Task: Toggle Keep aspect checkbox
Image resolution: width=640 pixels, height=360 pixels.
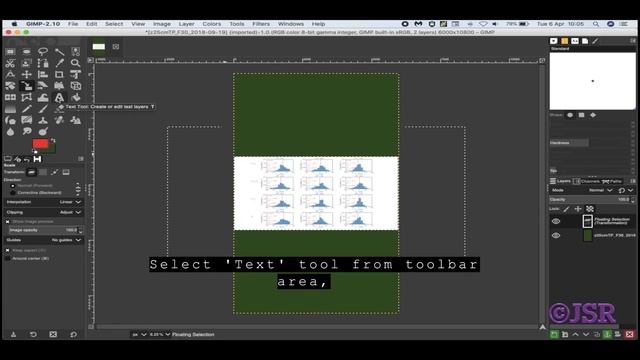Action: [8, 250]
